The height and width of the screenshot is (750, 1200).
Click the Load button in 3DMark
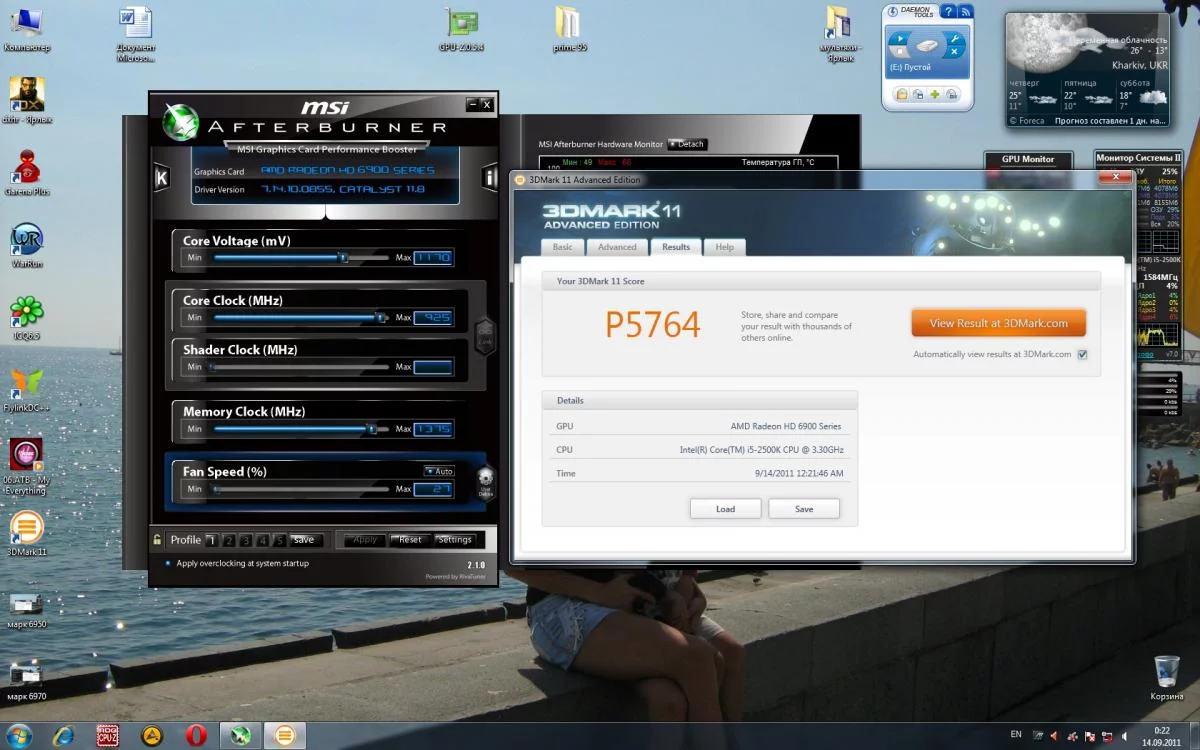tap(725, 509)
